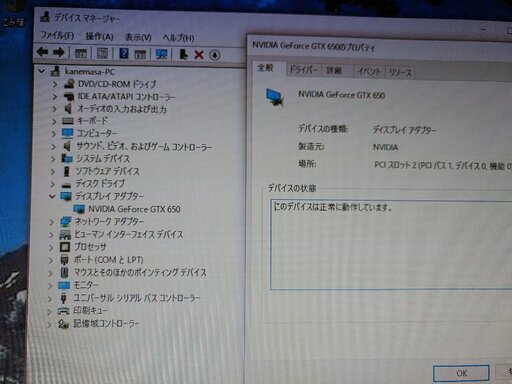Click the Show/Hide console tree toolbar icon
Screen dimensions: 512x384
(x=81, y=53)
